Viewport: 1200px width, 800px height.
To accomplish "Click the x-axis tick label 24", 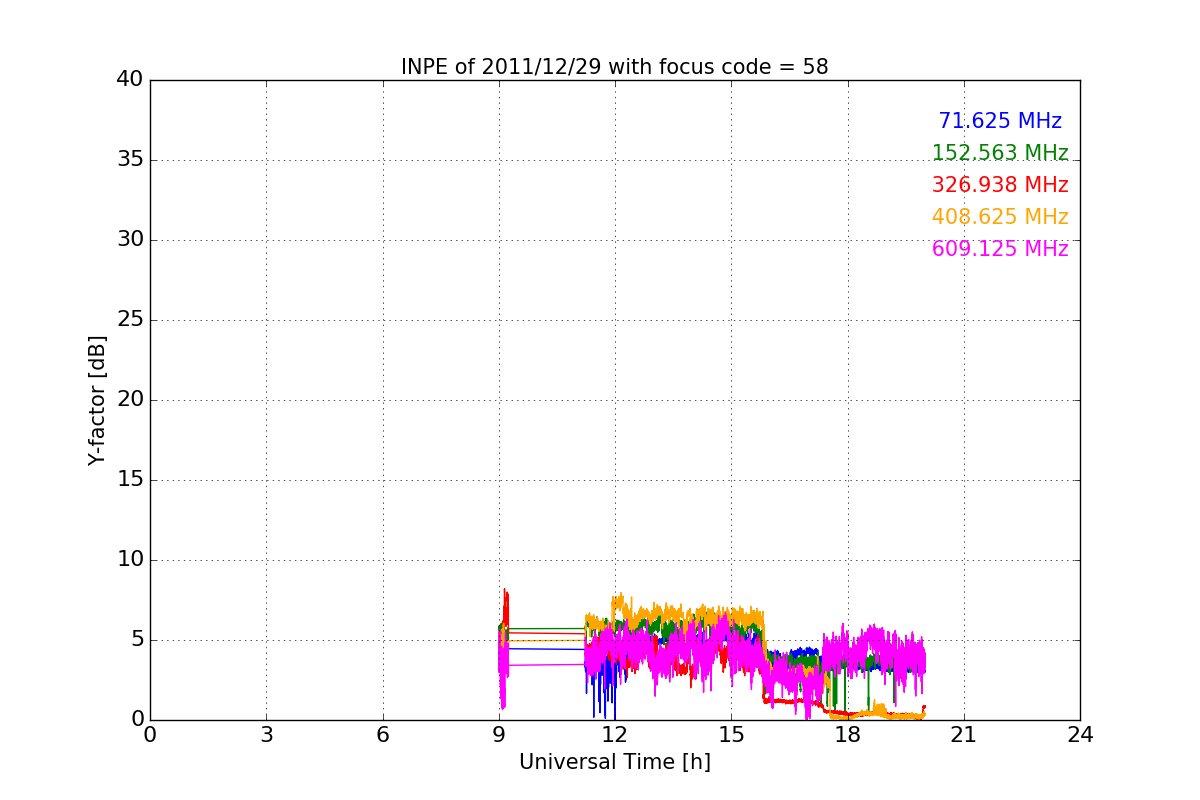I will click(1080, 735).
